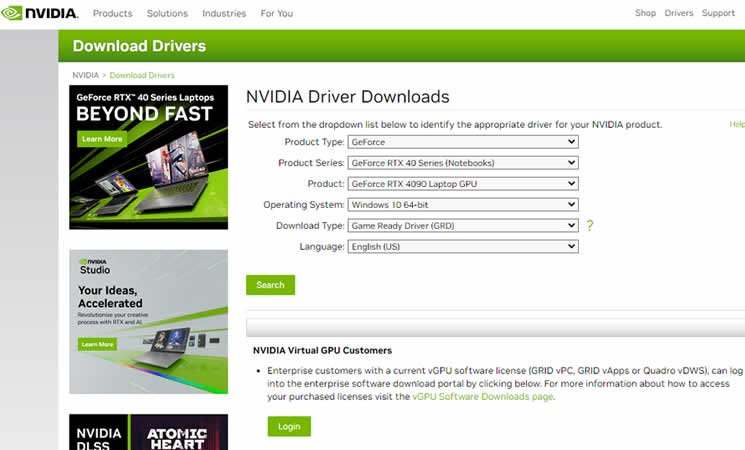Click the green Login button

point(289,426)
